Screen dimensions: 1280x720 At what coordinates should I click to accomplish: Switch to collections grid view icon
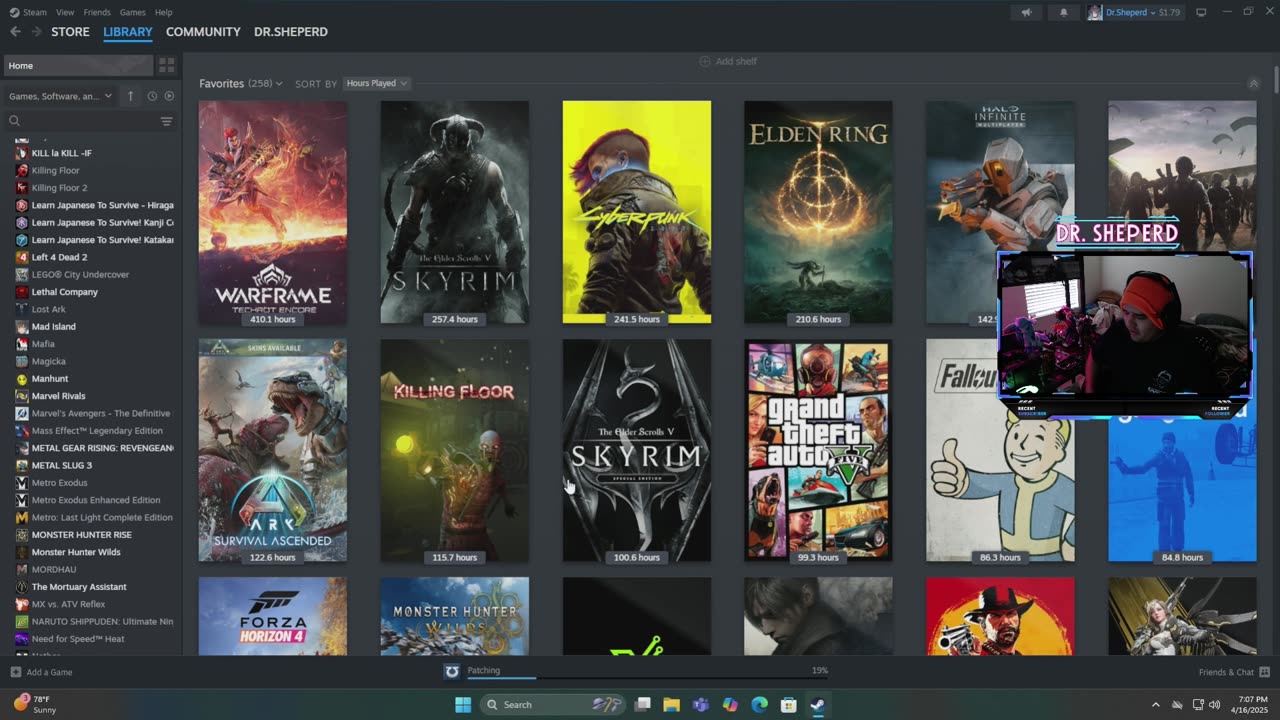pos(167,65)
